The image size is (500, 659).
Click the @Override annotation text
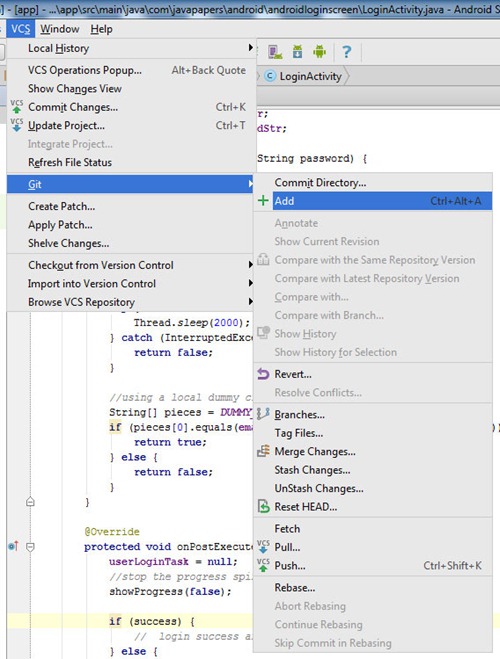coord(112,532)
